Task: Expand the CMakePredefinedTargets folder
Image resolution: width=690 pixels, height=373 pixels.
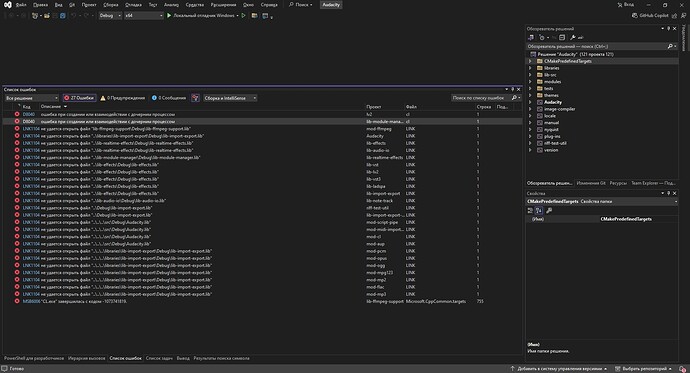Action: (x=530, y=61)
